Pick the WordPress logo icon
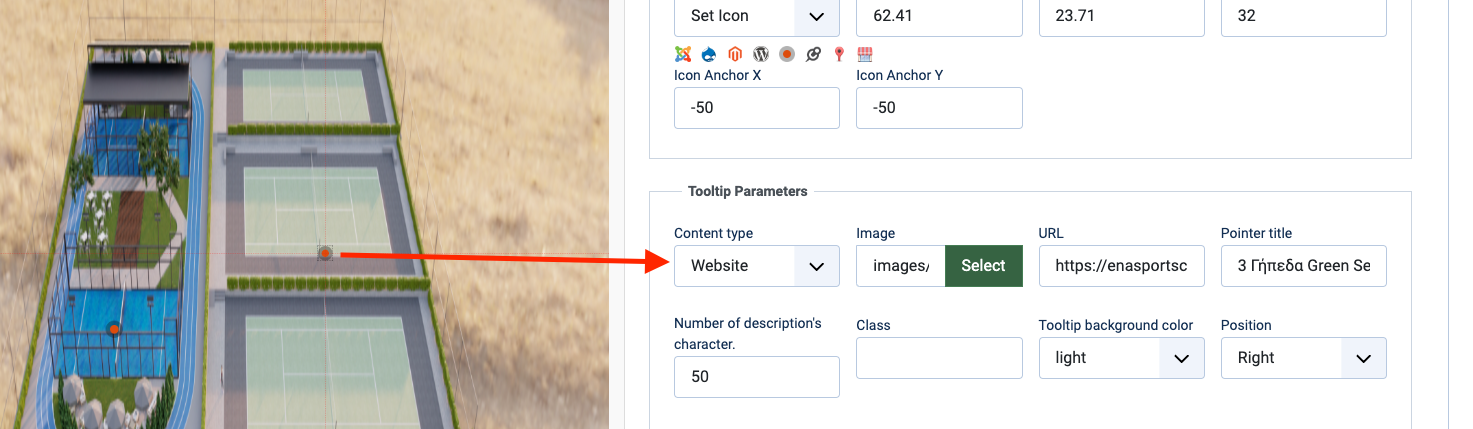This screenshot has width=1473, height=429. [x=761, y=54]
